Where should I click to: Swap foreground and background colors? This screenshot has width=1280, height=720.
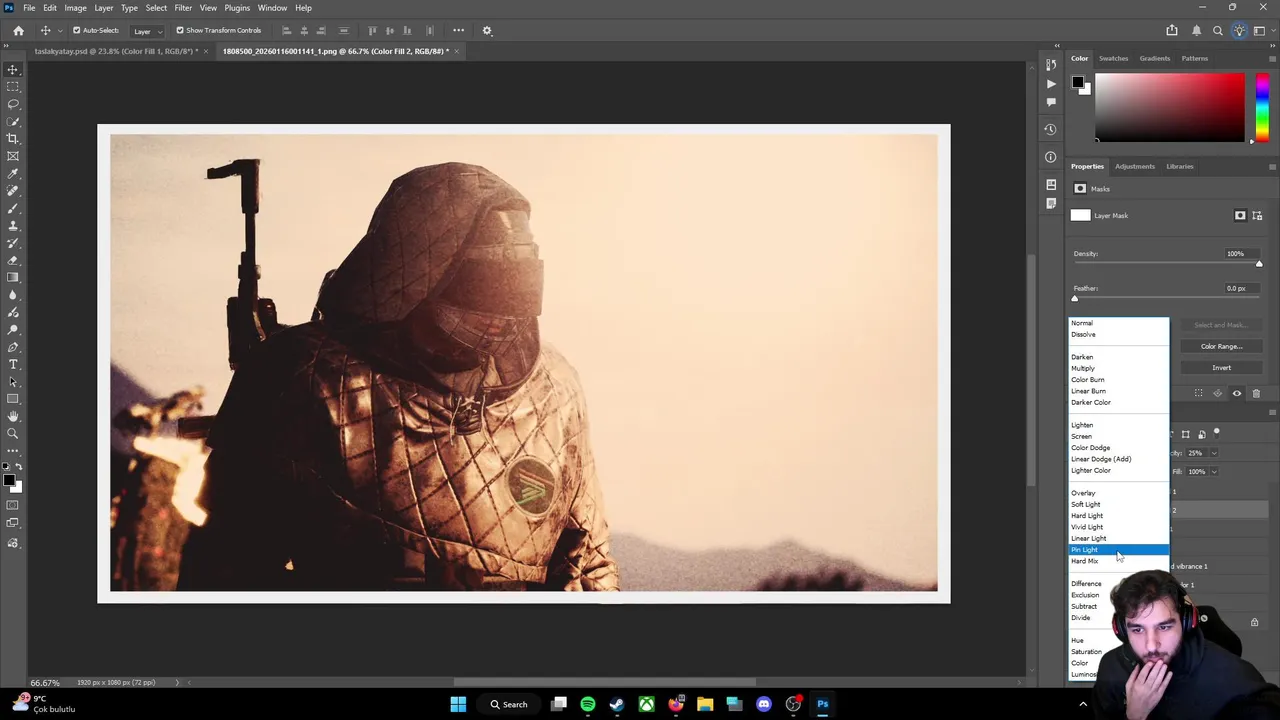(x=18, y=468)
